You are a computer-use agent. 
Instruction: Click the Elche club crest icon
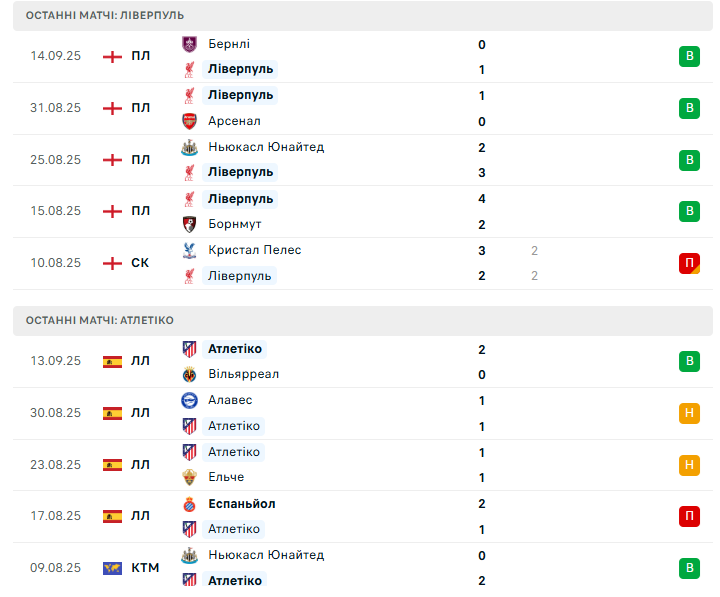tap(189, 478)
